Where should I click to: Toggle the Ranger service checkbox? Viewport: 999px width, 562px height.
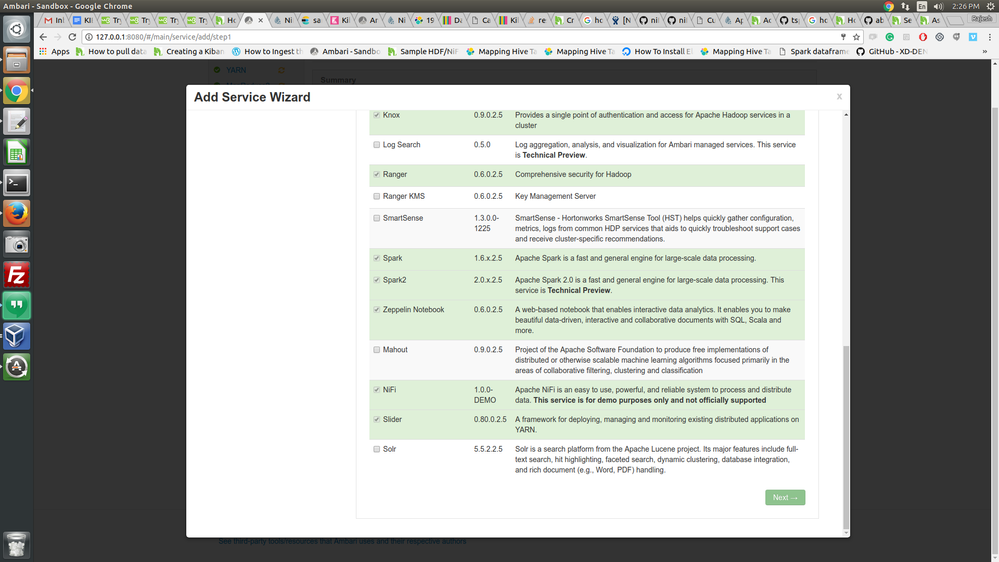377,174
